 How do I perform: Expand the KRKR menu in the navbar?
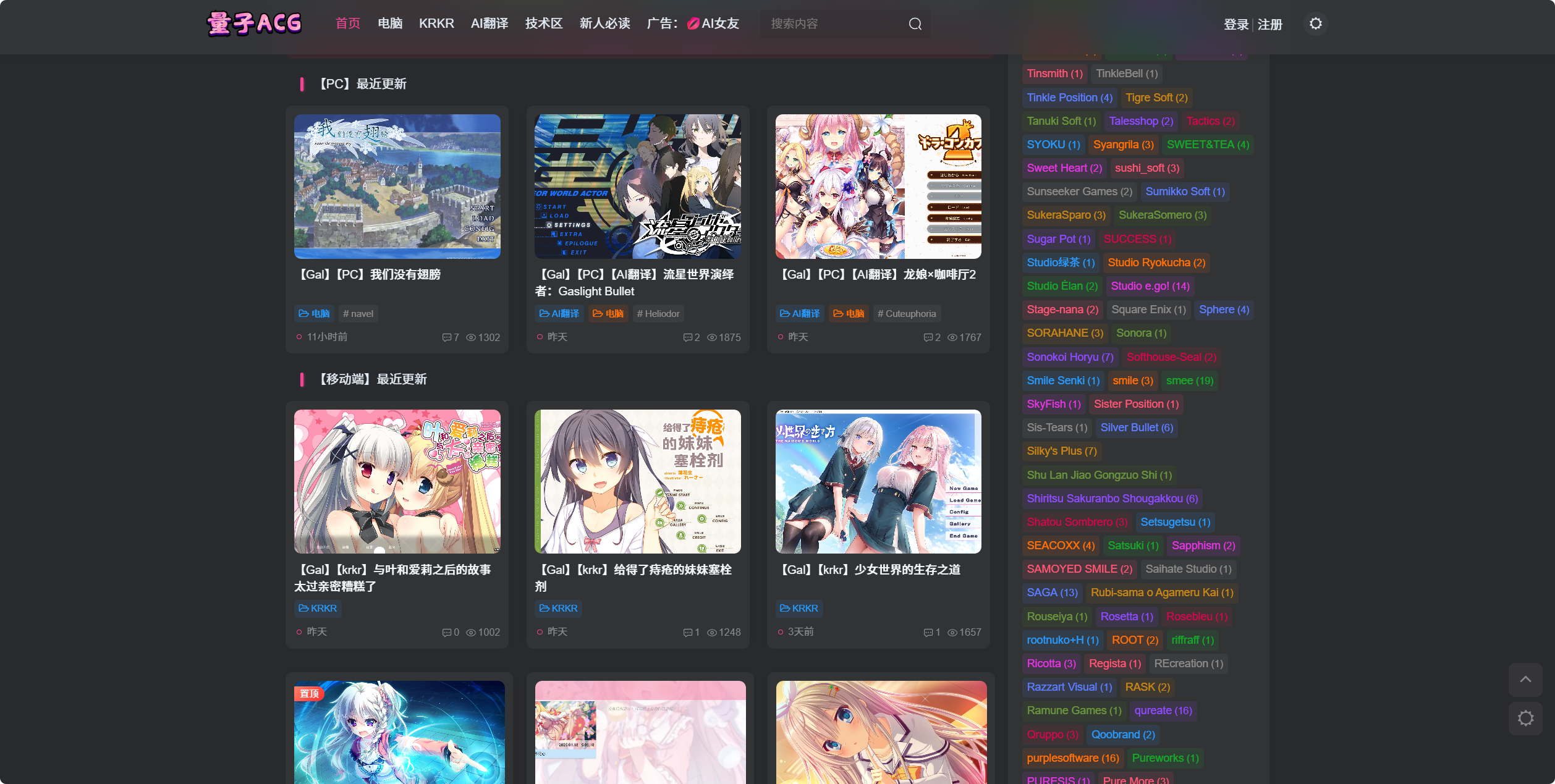[x=436, y=23]
